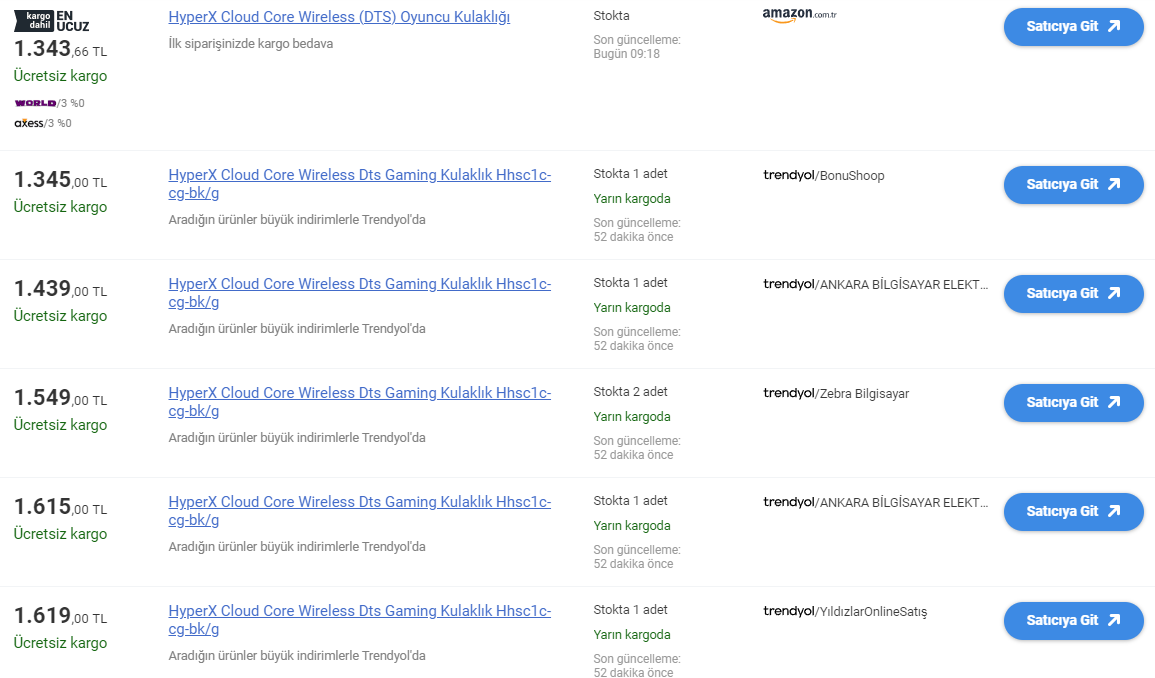The width and height of the screenshot is (1155, 678).
Task: Click the 1.343,66 TL cheapest price
Action: pos(59,48)
